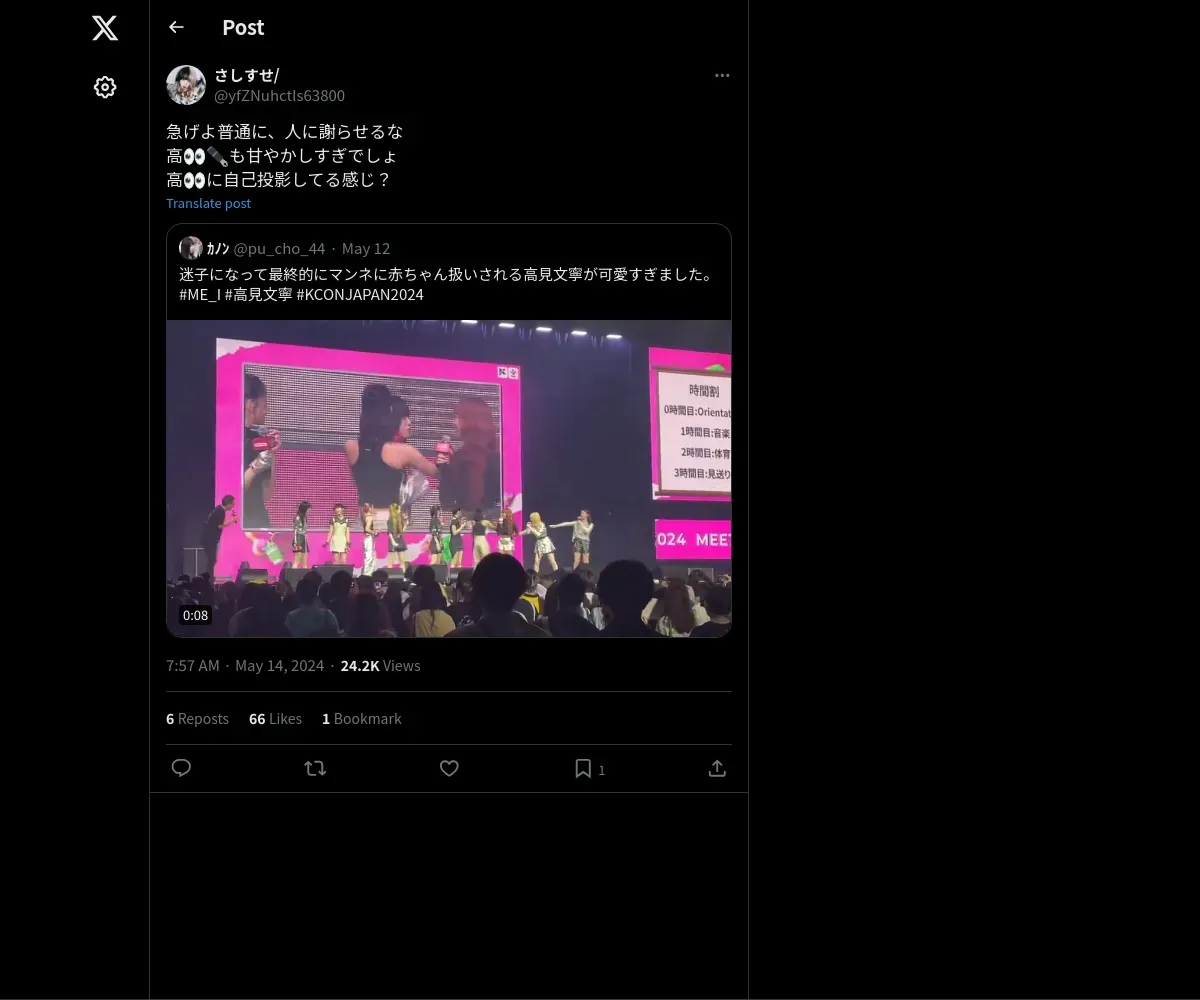
Task: Click the author's profile avatar
Action: pos(186,85)
